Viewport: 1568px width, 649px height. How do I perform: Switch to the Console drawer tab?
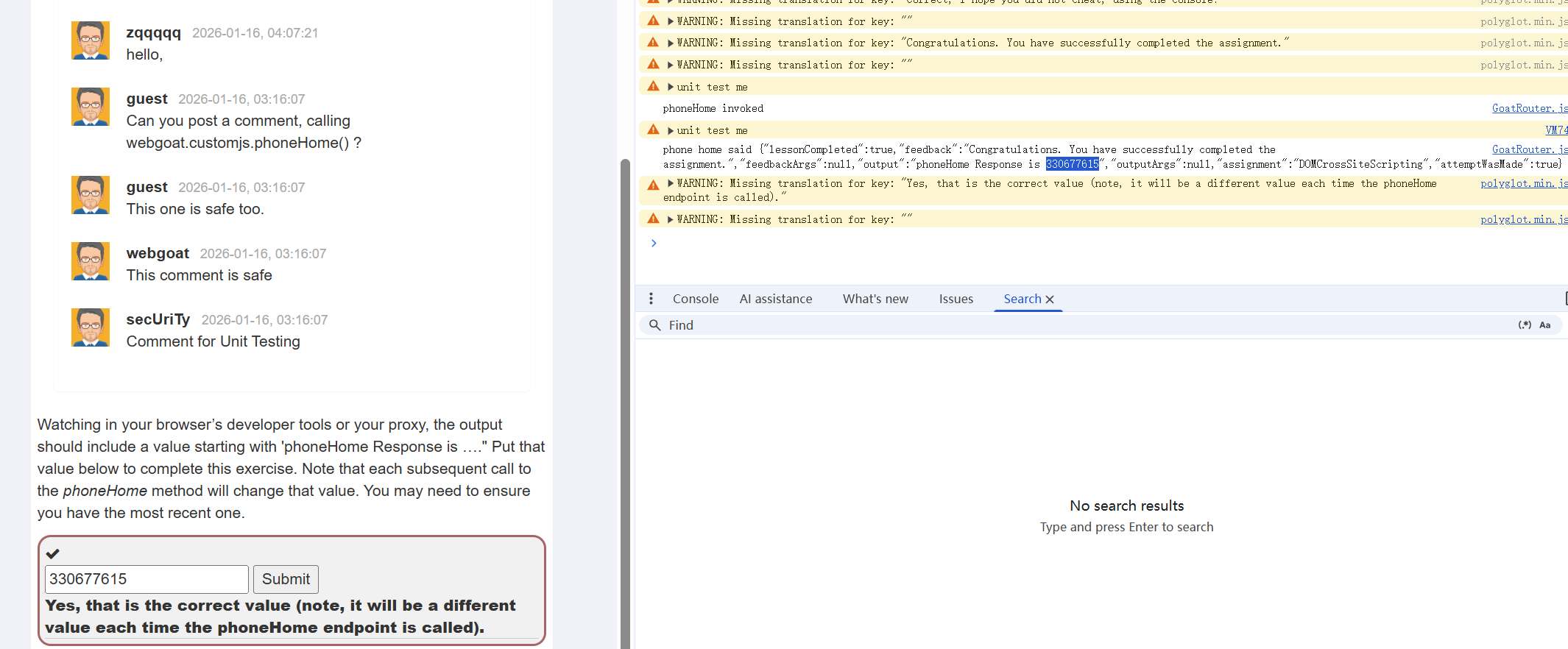click(695, 299)
